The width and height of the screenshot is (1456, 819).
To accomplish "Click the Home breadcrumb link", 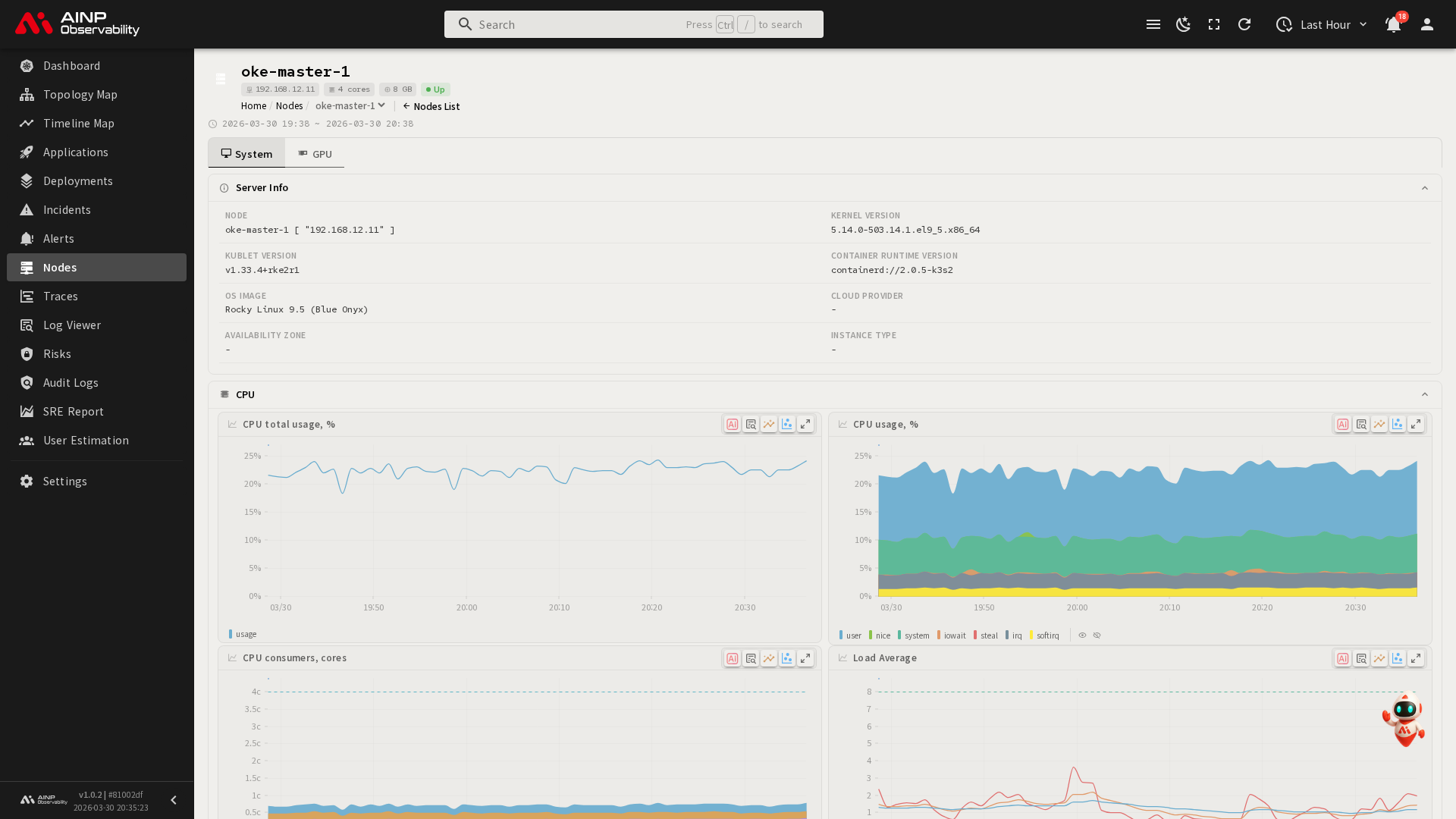I will (x=253, y=106).
